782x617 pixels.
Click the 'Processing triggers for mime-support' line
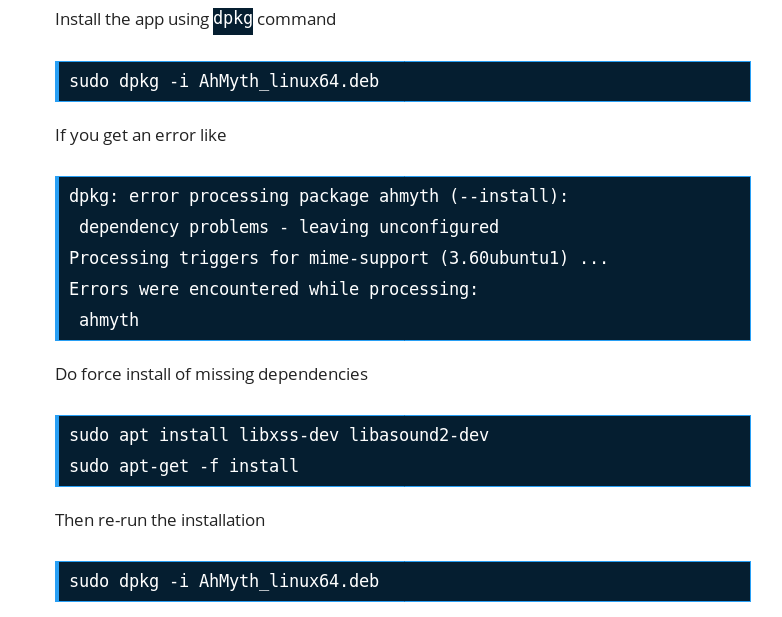338,258
